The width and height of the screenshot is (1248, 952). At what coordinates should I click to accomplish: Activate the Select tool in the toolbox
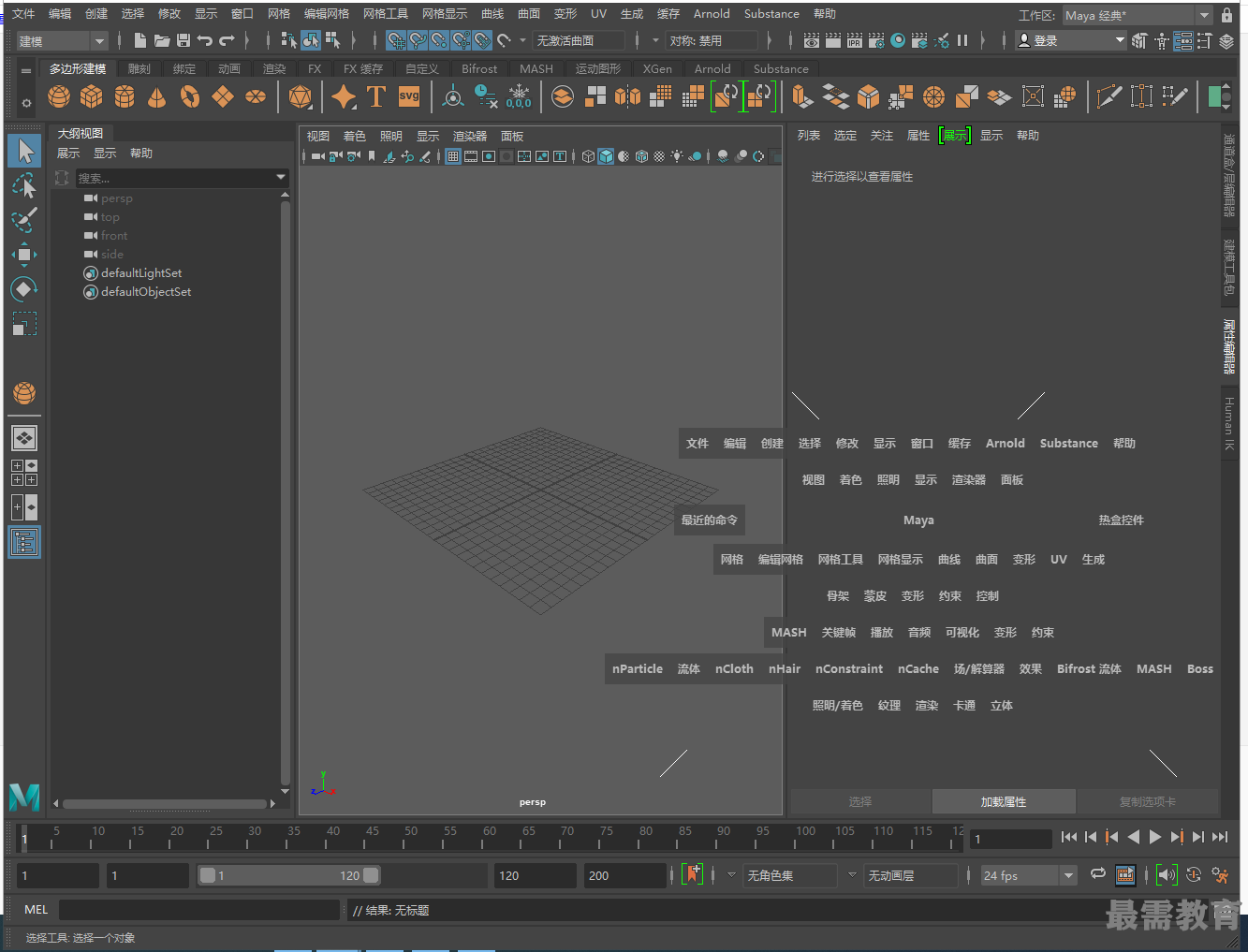click(24, 151)
